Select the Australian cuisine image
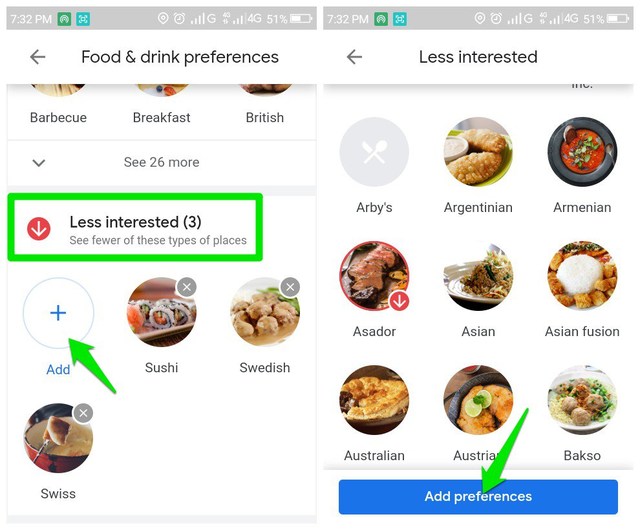The image size is (640, 530). pos(374,400)
